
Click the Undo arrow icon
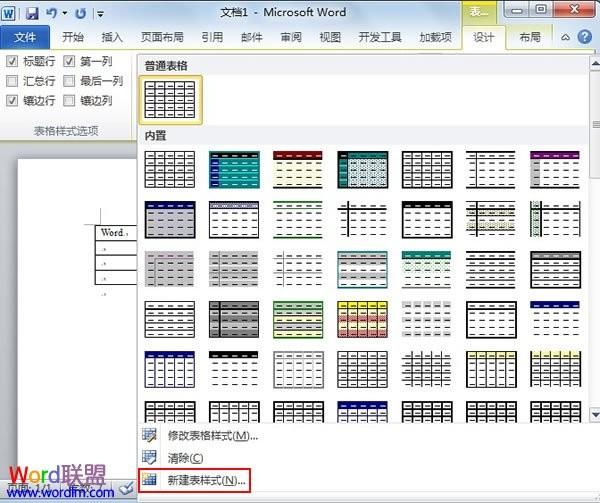(51, 13)
